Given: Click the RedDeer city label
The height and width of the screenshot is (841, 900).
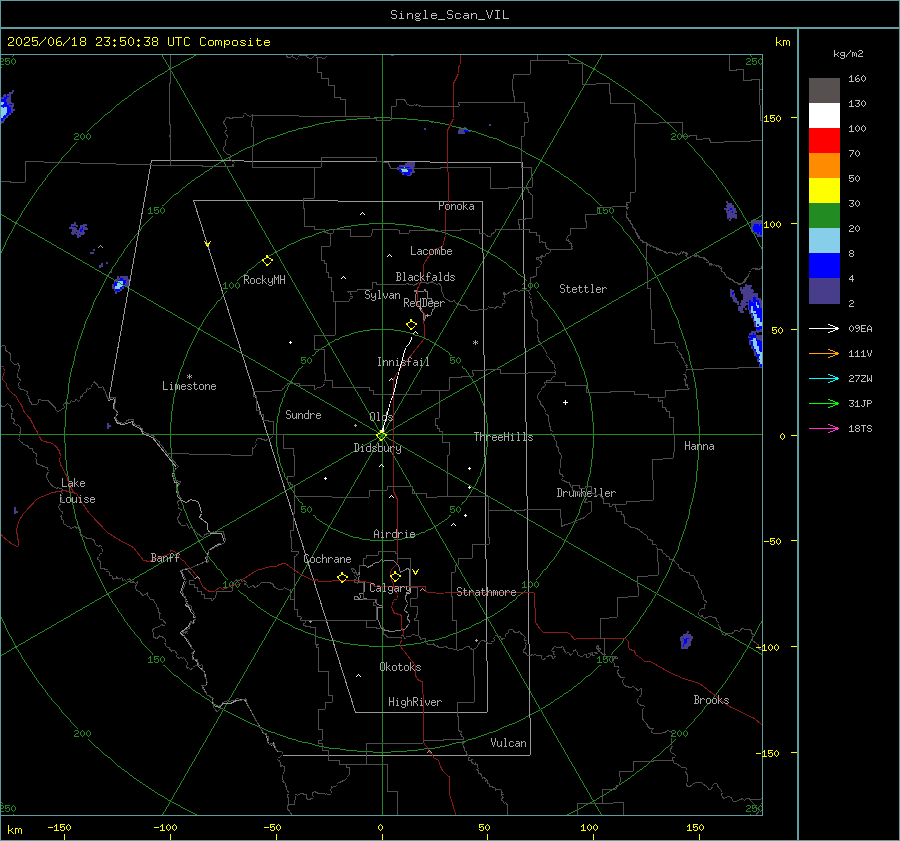Looking at the screenshot, I should (x=424, y=303).
